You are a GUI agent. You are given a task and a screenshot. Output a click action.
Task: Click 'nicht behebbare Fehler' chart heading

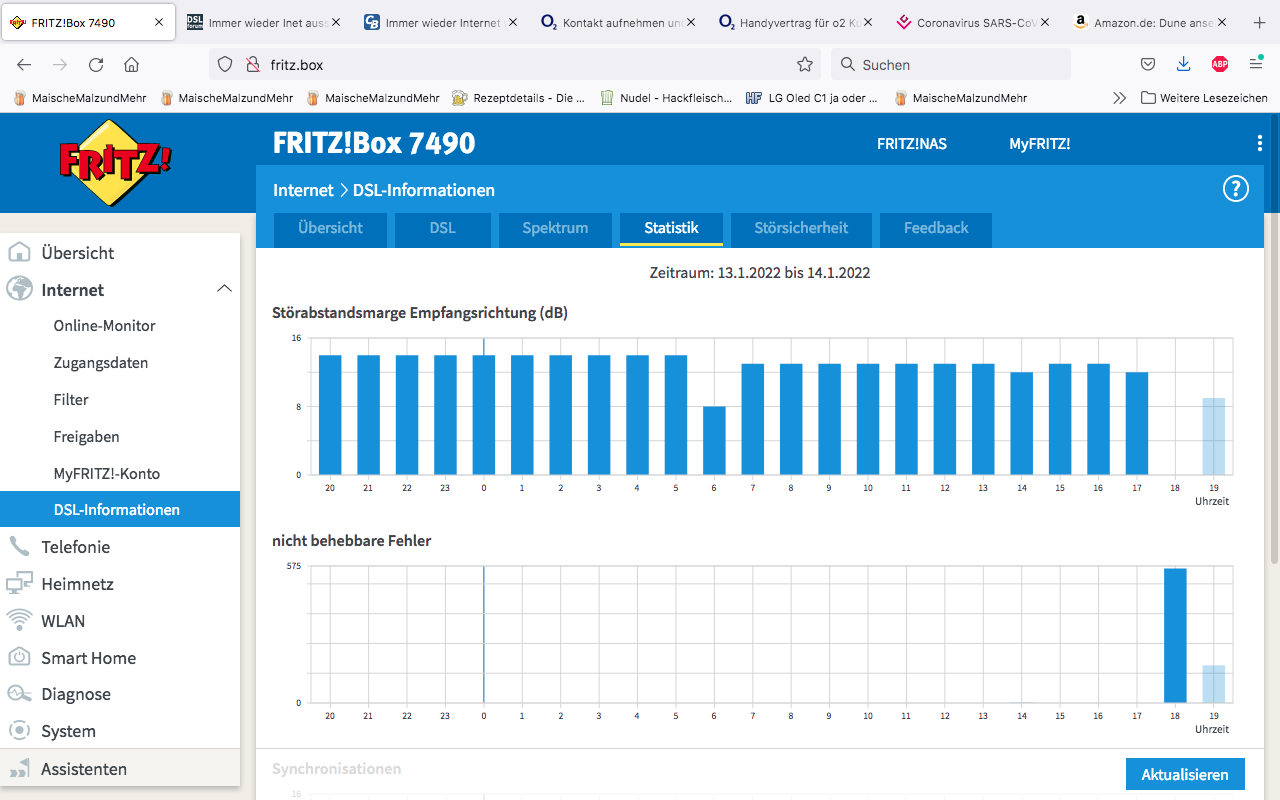coord(352,541)
